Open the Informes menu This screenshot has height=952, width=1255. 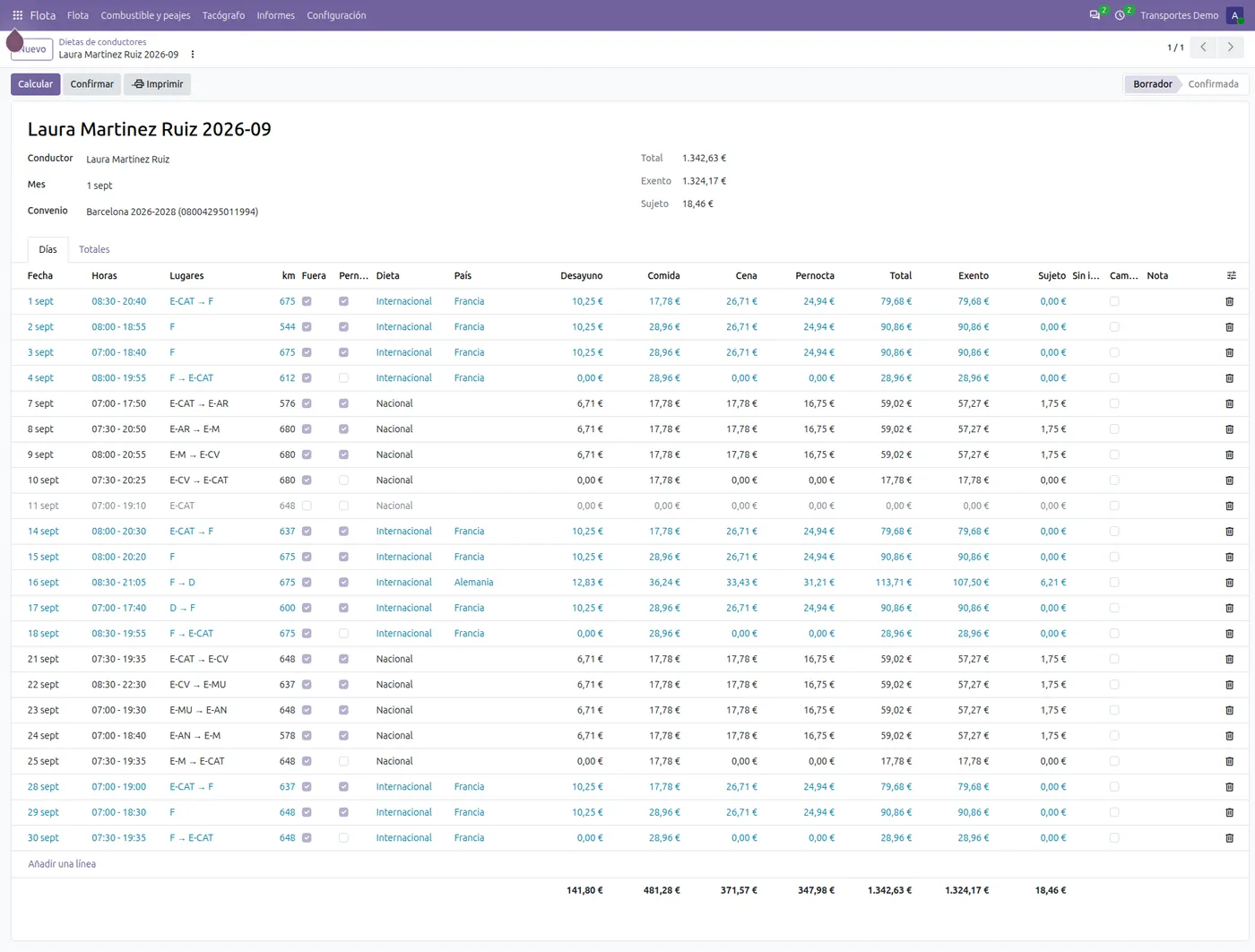tap(275, 15)
